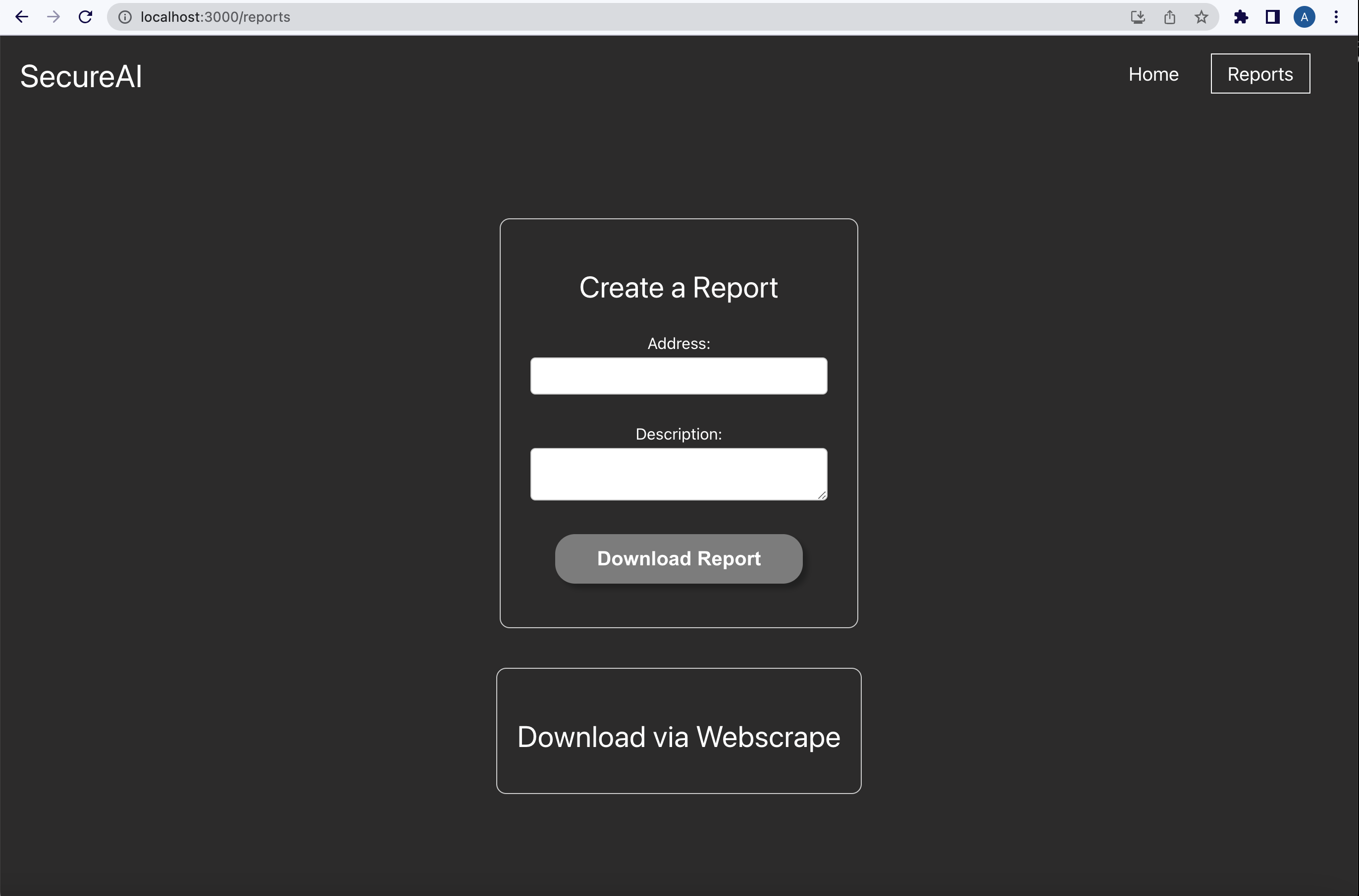Click into the Description text area
This screenshot has height=896, width=1359.
678,474
